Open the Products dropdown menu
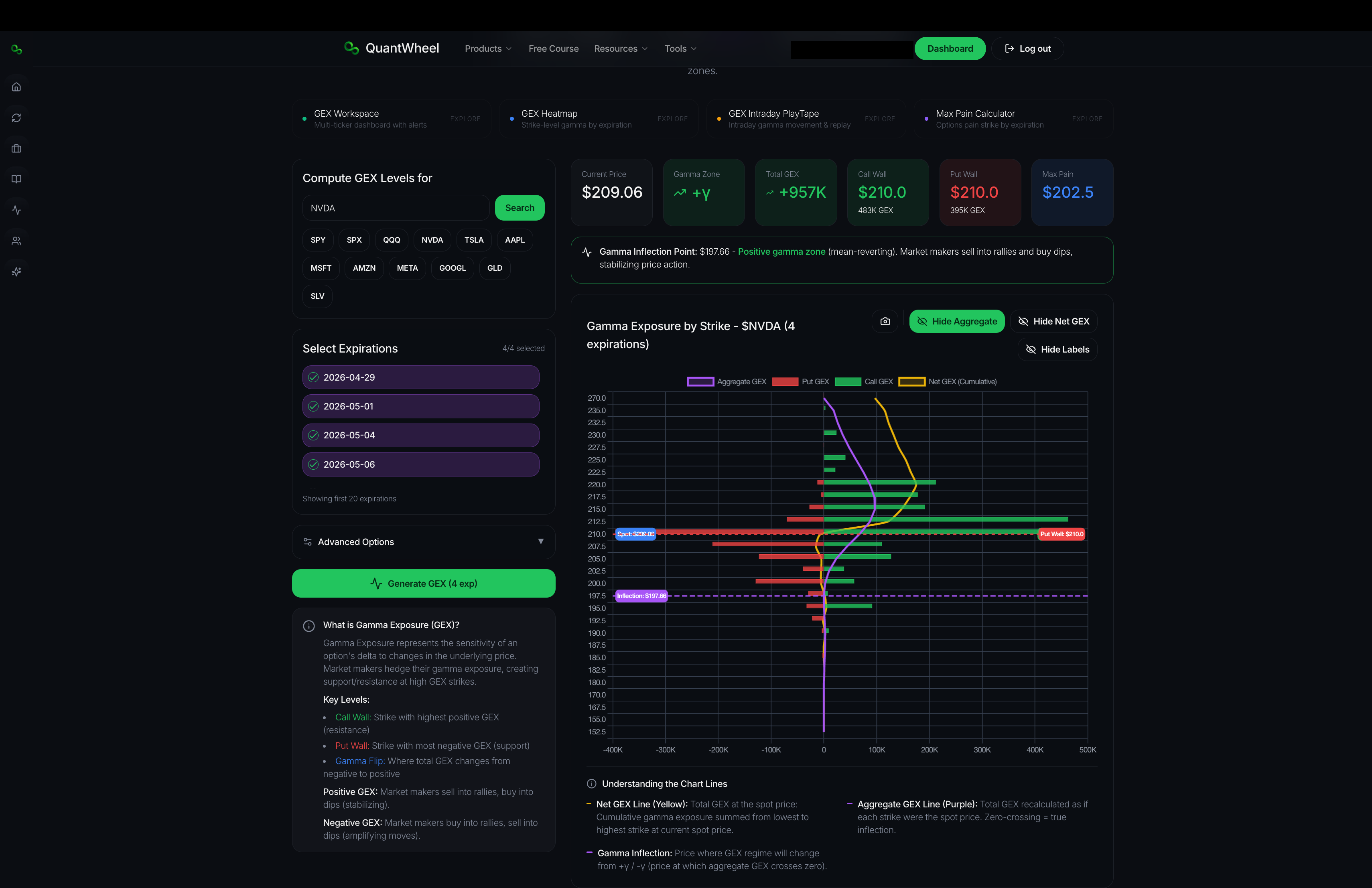The height and width of the screenshot is (888, 1372). click(x=488, y=49)
